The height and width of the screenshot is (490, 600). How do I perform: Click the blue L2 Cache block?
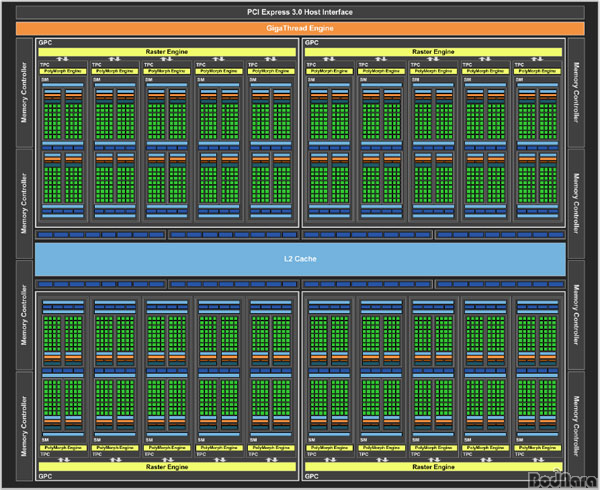[x=299, y=259]
